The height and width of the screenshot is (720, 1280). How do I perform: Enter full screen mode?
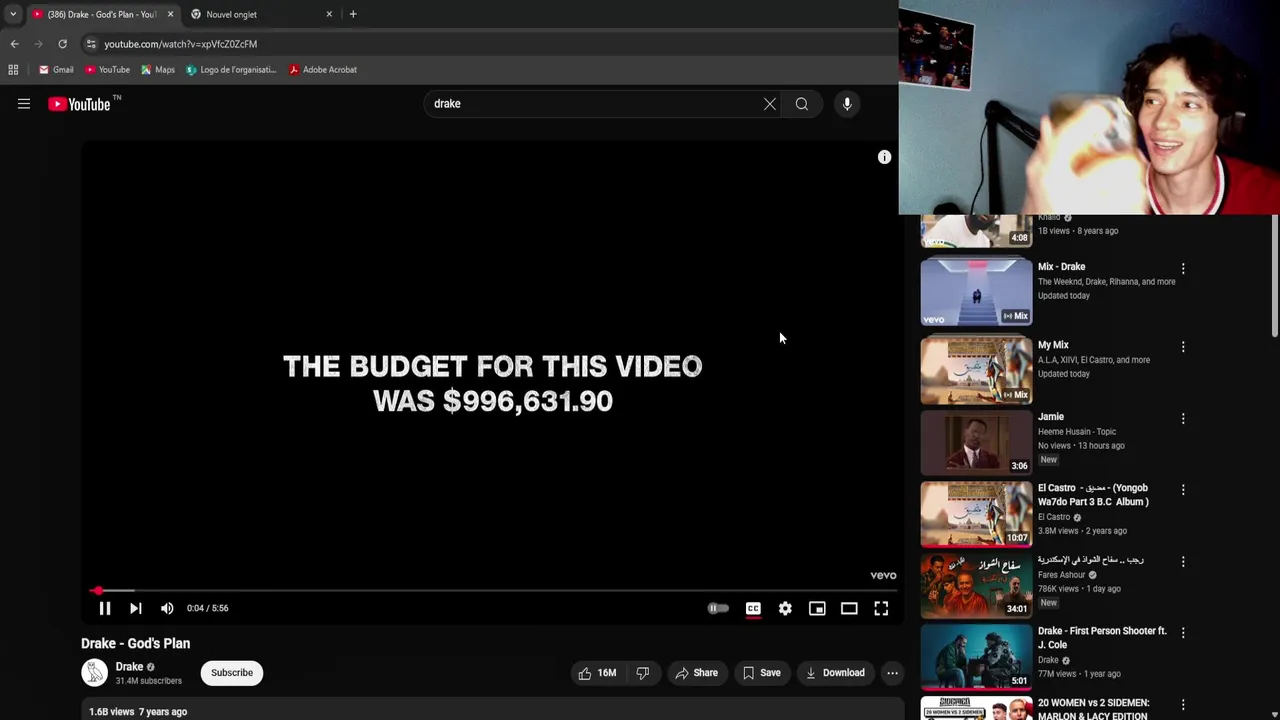point(881,608)
